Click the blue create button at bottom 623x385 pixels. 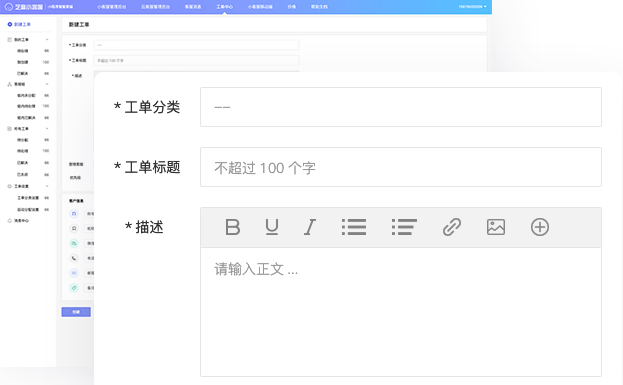point(76,312)
